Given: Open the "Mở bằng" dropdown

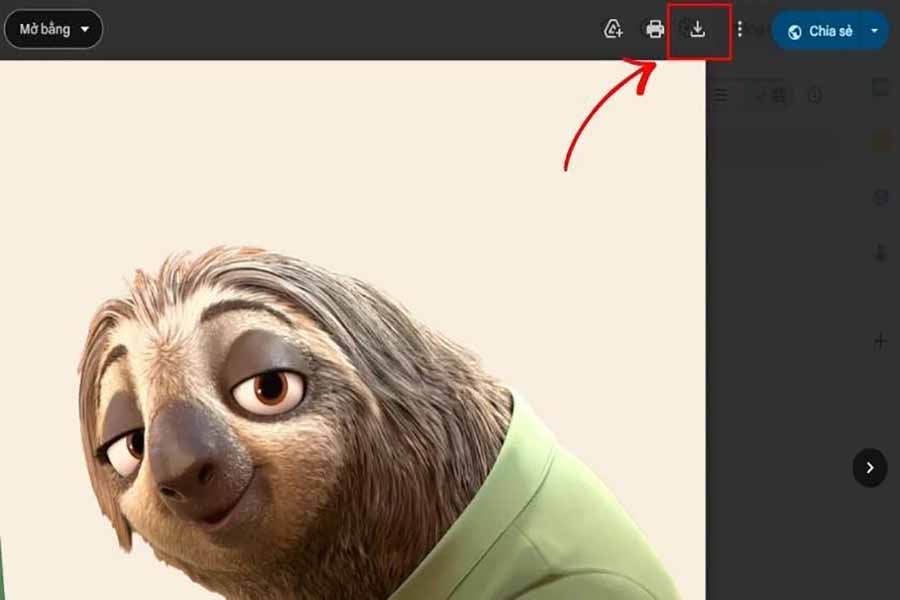Looking at the screenshot, I should [53, 30].
